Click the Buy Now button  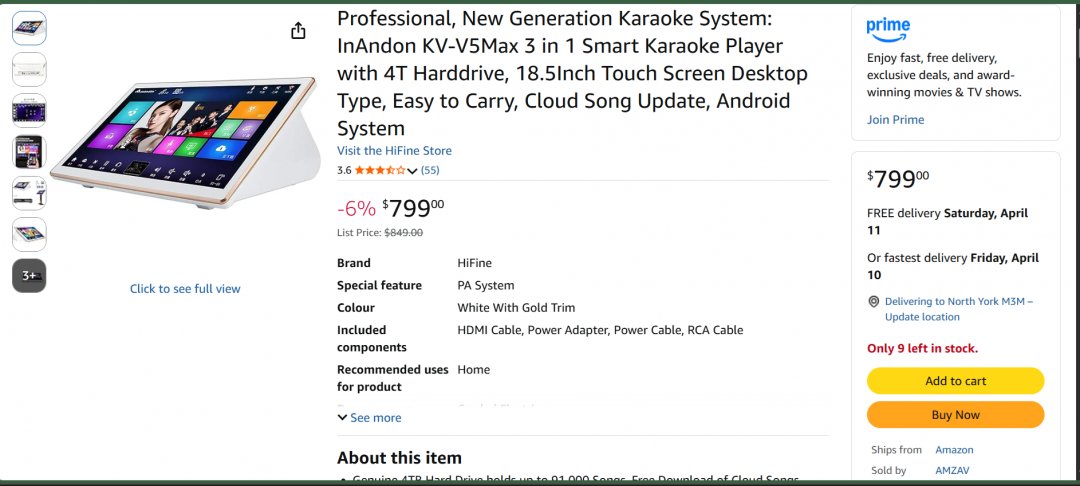[x=955, y=415]
